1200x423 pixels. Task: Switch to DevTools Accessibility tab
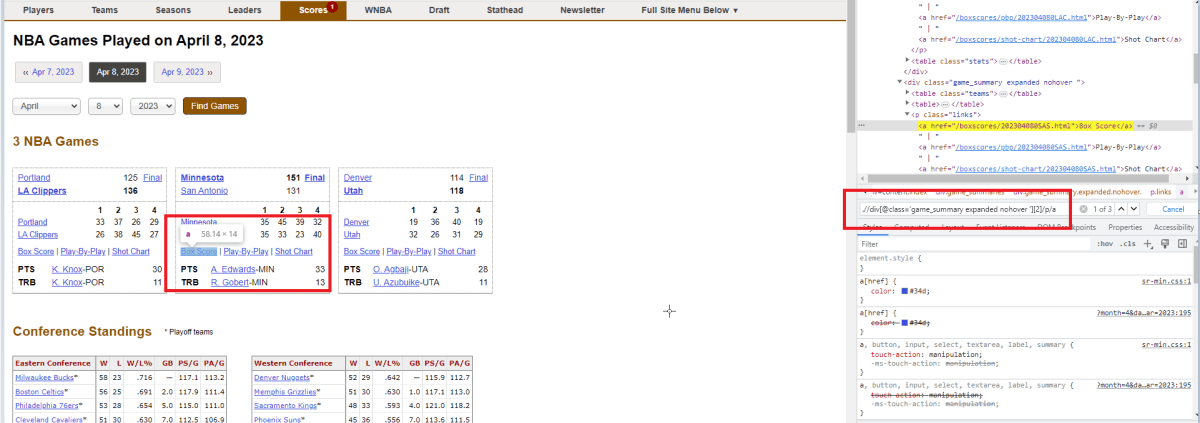pos(1174,227)
